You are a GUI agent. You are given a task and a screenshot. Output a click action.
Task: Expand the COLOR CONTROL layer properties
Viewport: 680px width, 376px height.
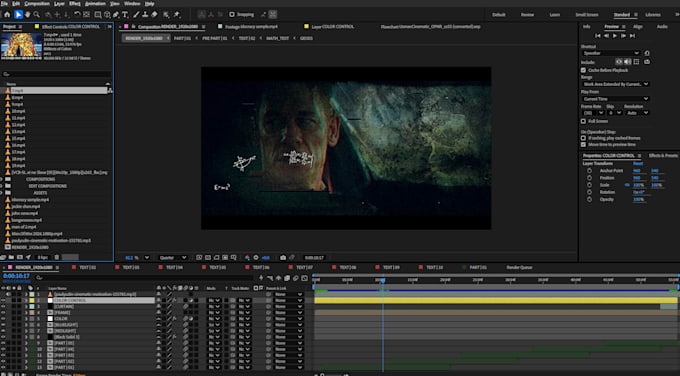click(26, 300)
